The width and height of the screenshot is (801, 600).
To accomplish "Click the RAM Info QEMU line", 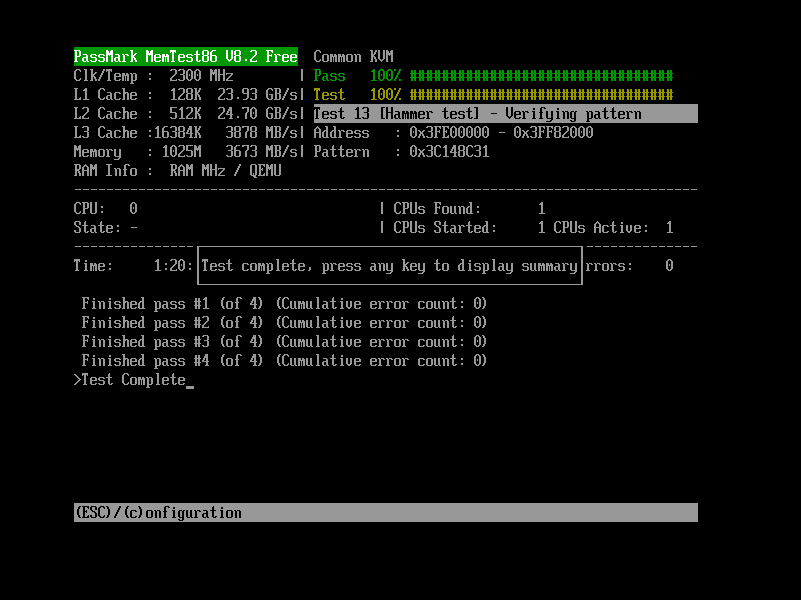I will [x=177, y=171].
